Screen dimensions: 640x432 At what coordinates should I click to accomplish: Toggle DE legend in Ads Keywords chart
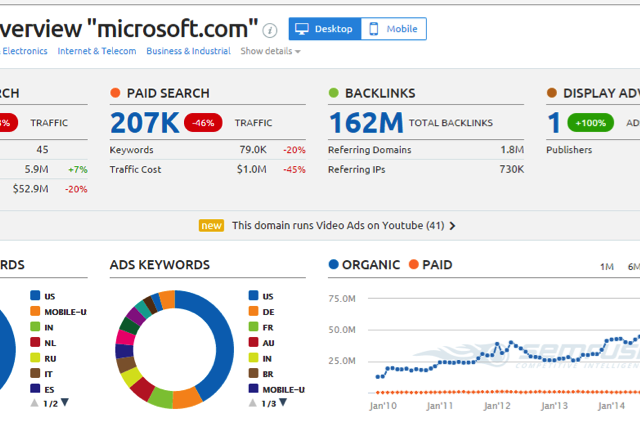point(261,312)
